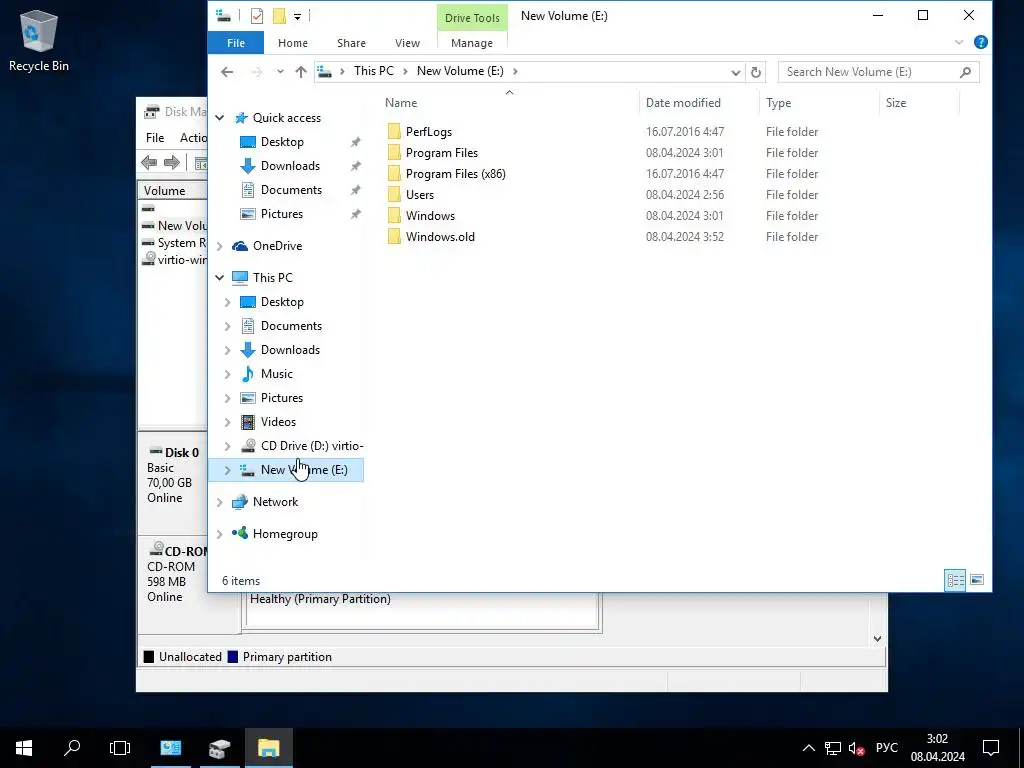
Task: Select Network in the navigation pane
Action: [x=275, y=502]
